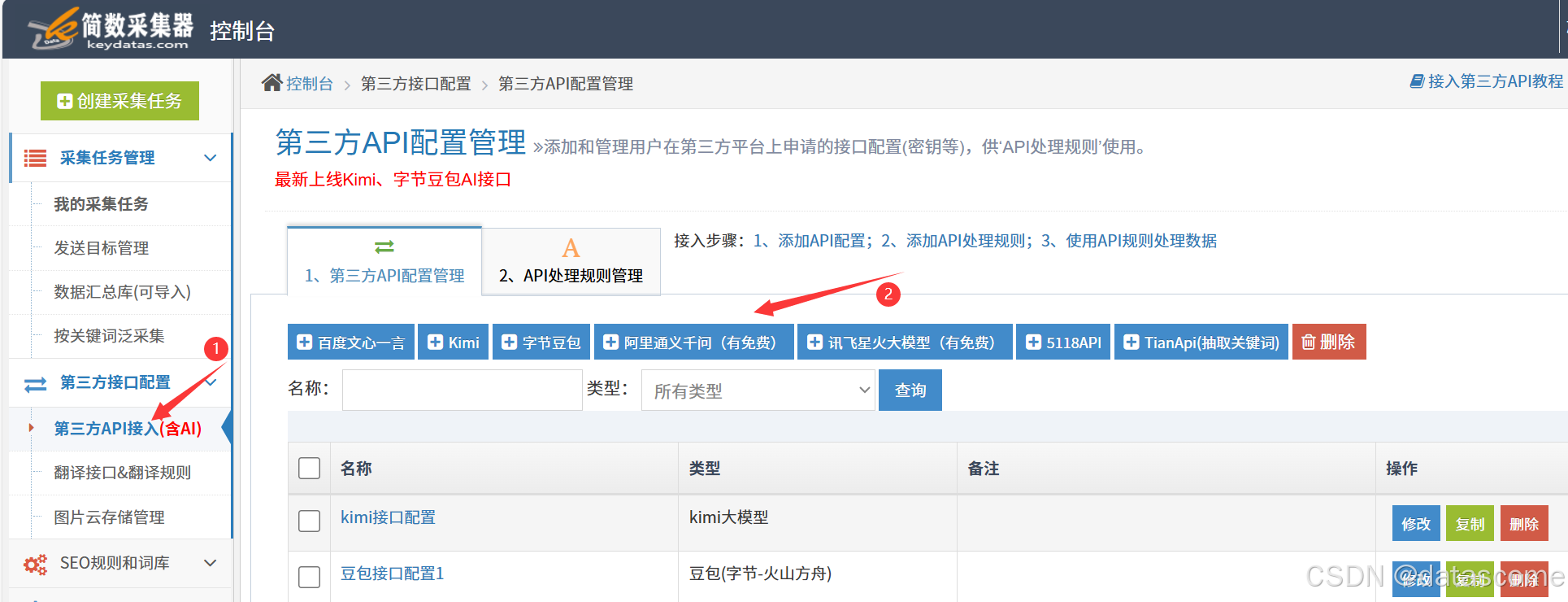1568x602 pixels.
Task: Click the green exchange icon on first tab
Action: pyautogui.click(x=384, y=246)
